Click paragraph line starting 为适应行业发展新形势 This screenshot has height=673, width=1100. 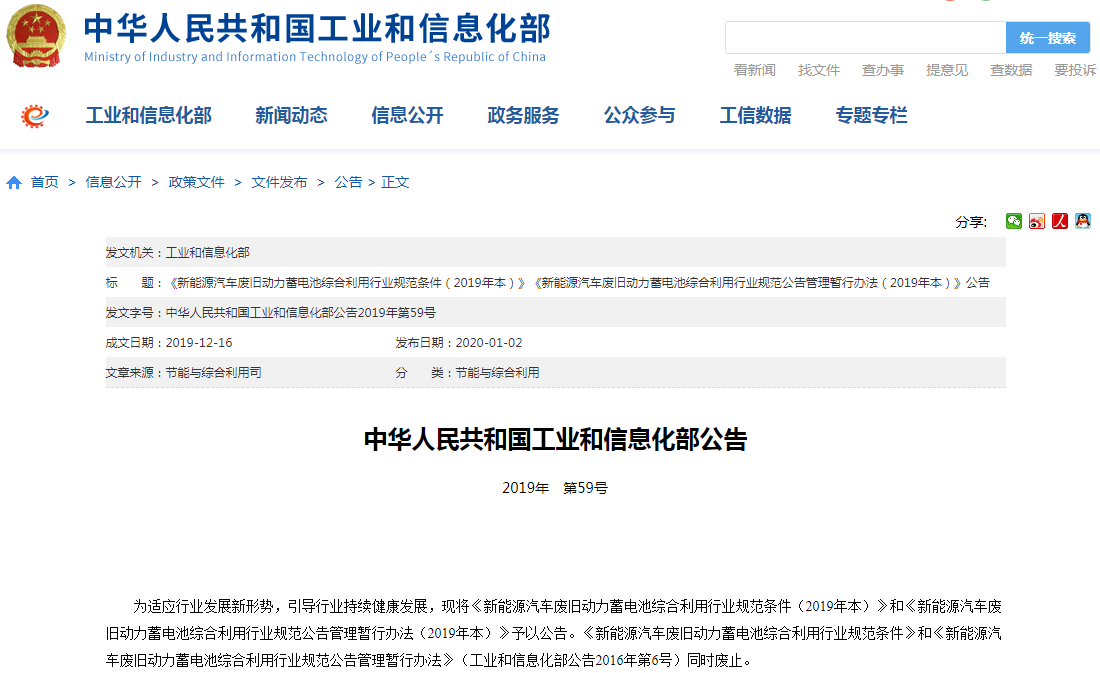point(568,606)
